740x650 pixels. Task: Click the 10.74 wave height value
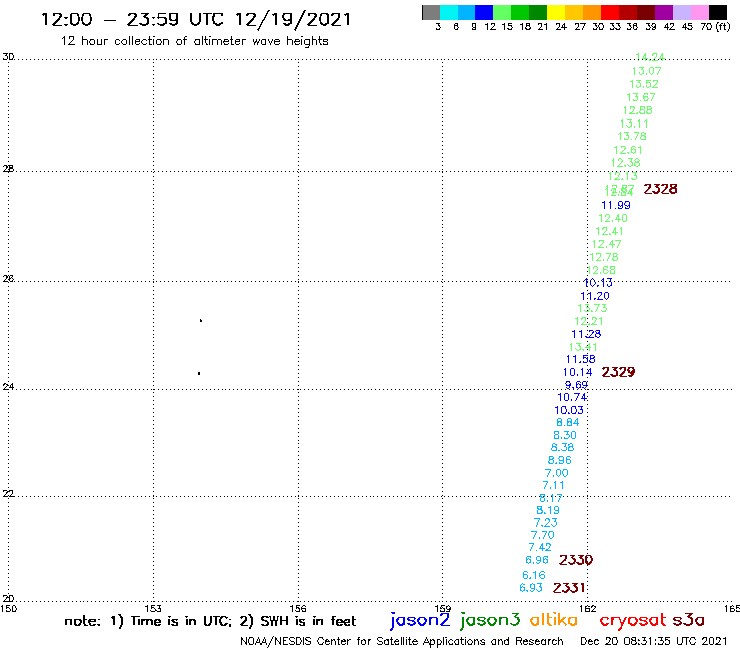pyautogui.click(x=572, y=397)
